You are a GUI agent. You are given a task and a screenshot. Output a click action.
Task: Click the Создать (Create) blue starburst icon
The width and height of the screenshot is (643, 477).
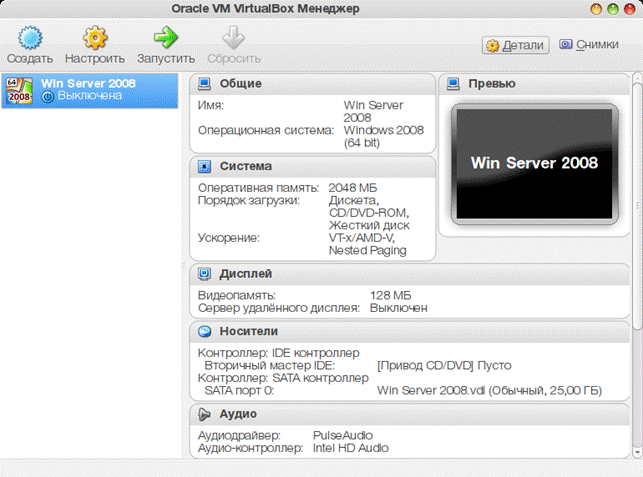(30, 37)
